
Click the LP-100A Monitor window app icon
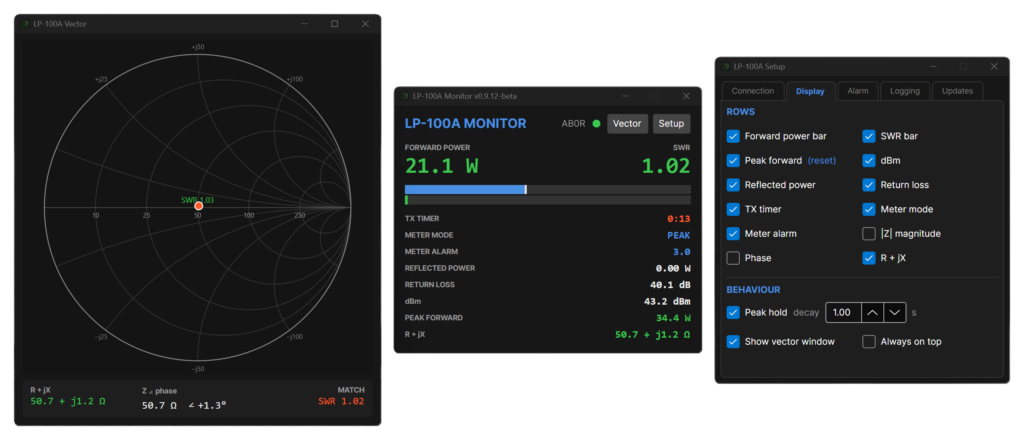404,96
